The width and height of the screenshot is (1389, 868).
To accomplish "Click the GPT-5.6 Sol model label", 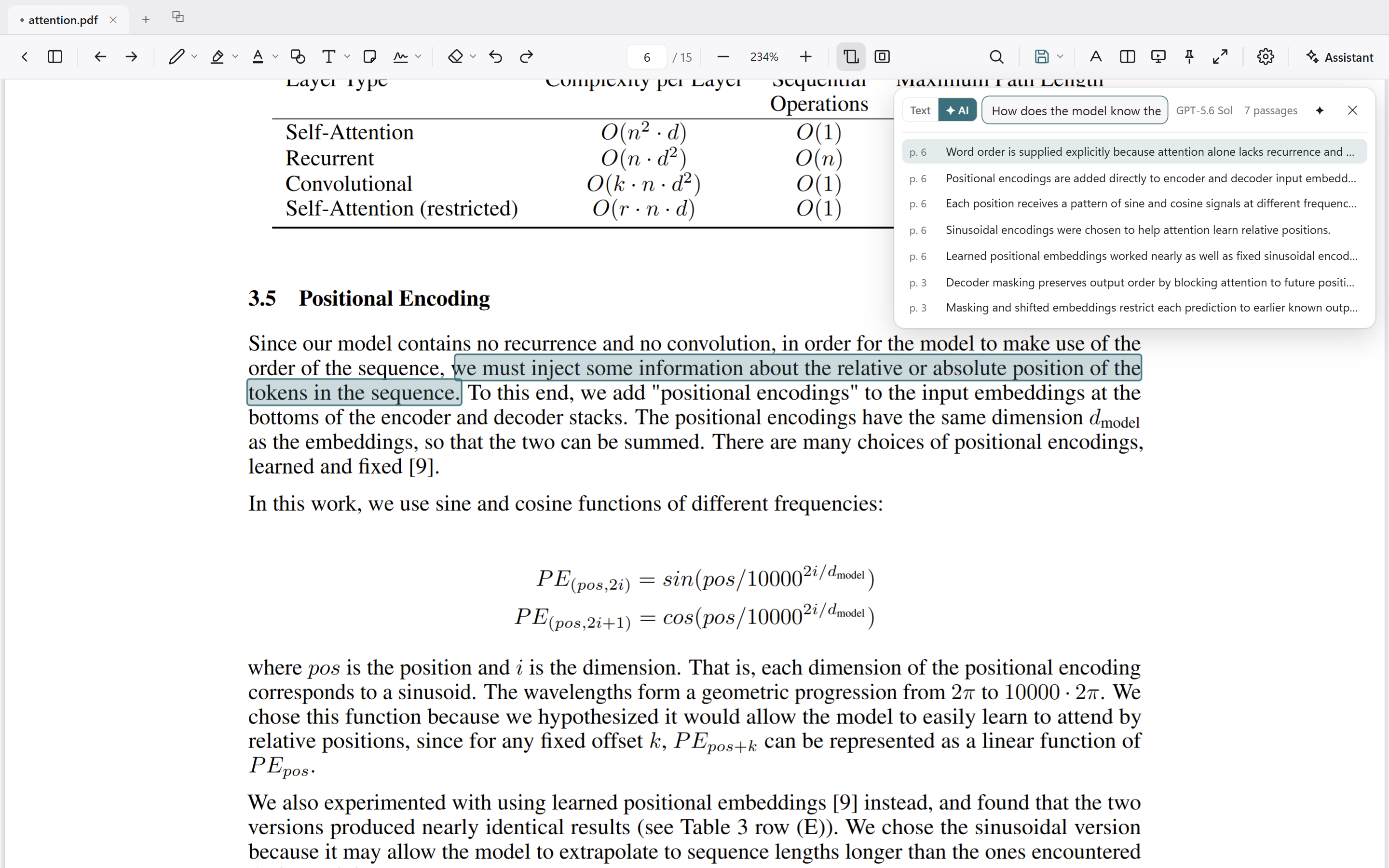I will pos(1204,110).
